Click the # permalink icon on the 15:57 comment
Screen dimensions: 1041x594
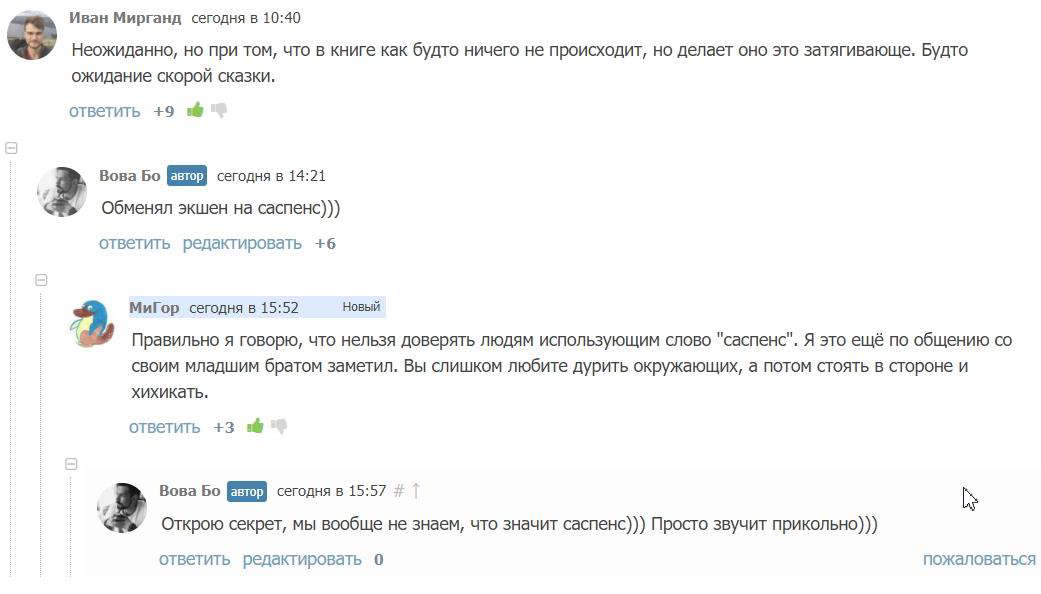(399, 491)
